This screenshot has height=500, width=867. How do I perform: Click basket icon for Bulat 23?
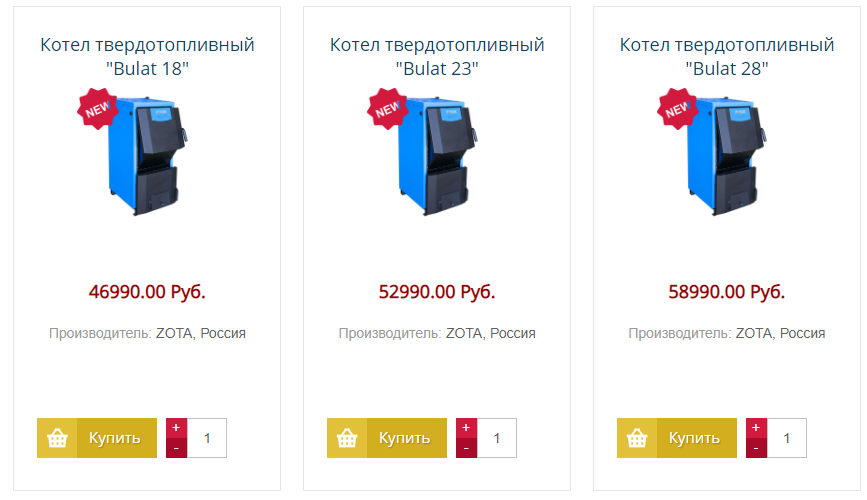click(x=347, y=438)
